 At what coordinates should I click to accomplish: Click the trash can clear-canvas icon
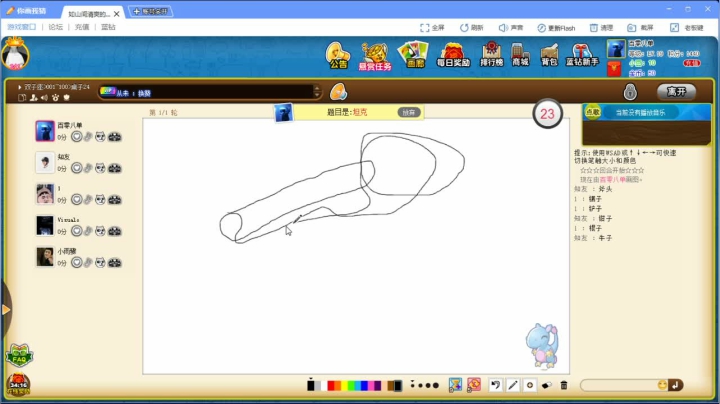coord(564,385)
